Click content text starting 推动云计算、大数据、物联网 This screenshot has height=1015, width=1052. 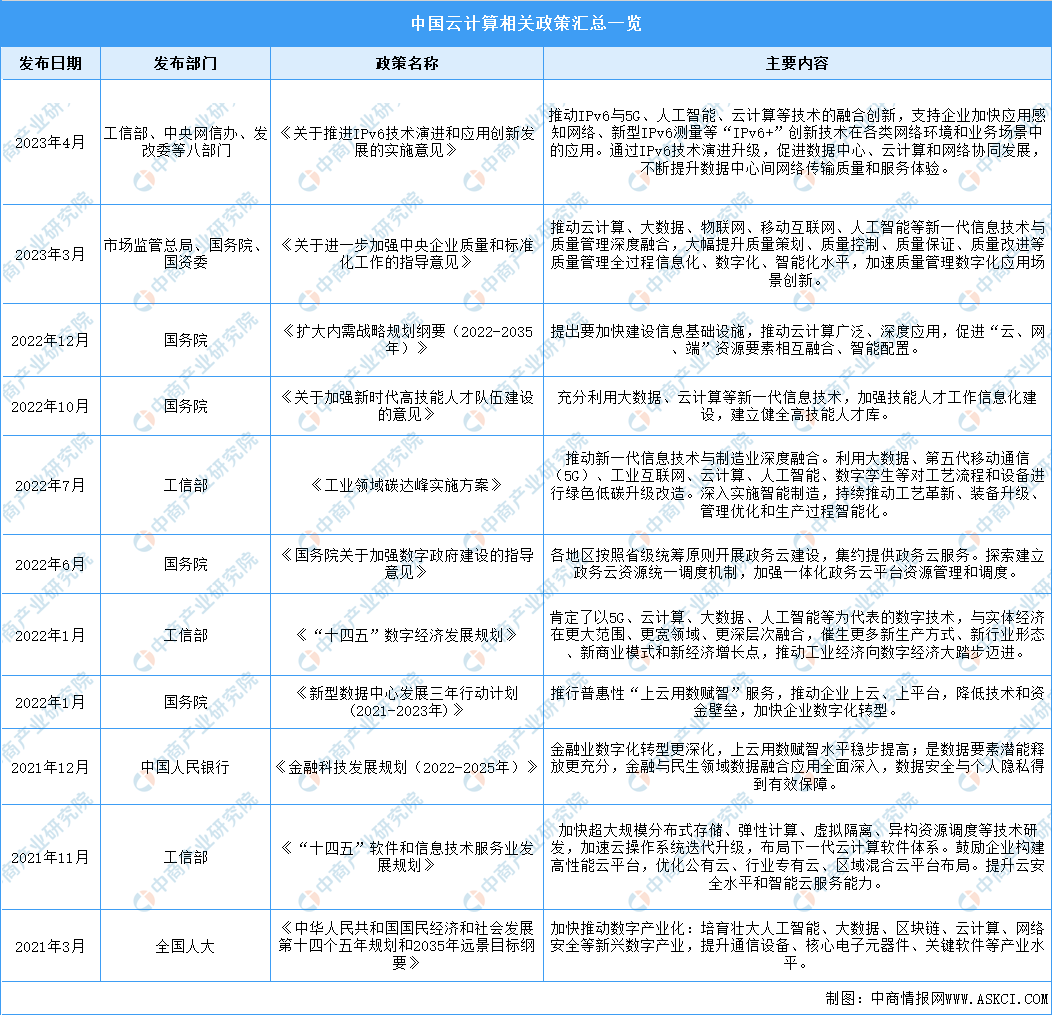pyautogui.click(x=797, y=254)
